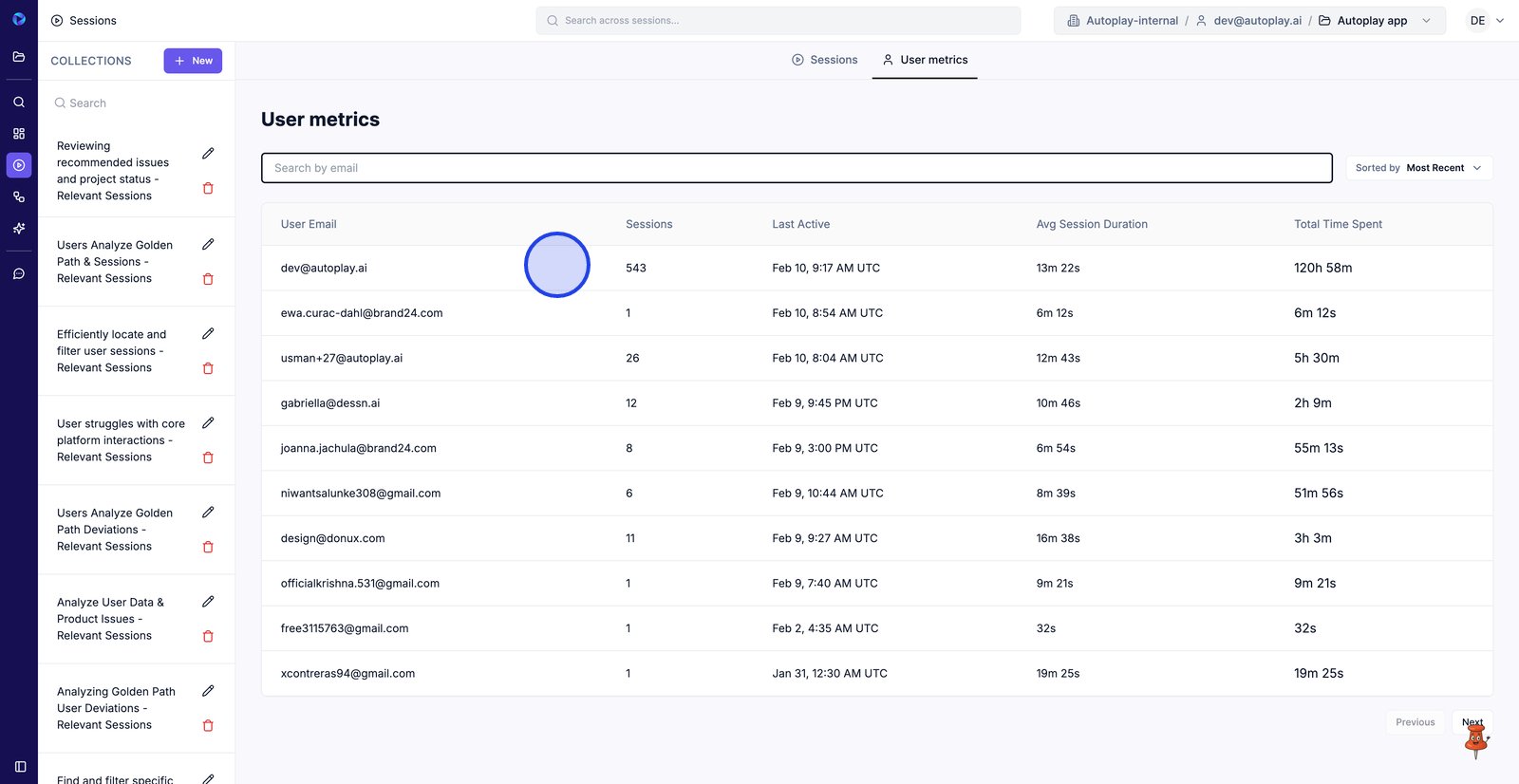
Task: Select the User metrics tab
Action: pyautogui.click(x=925, y=60)
